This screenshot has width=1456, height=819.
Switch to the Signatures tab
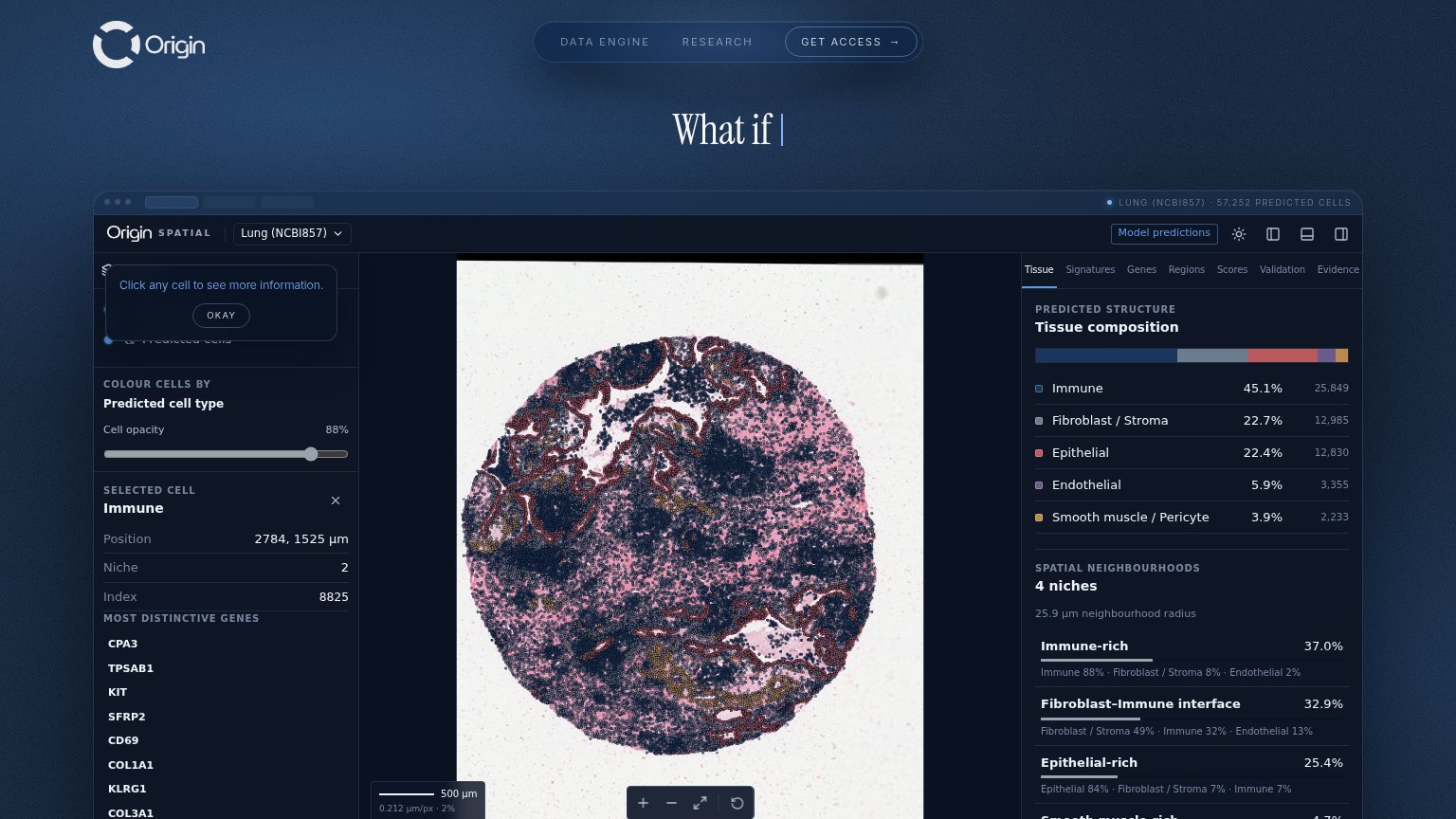pyautogui.click(x=1090, y=269)
